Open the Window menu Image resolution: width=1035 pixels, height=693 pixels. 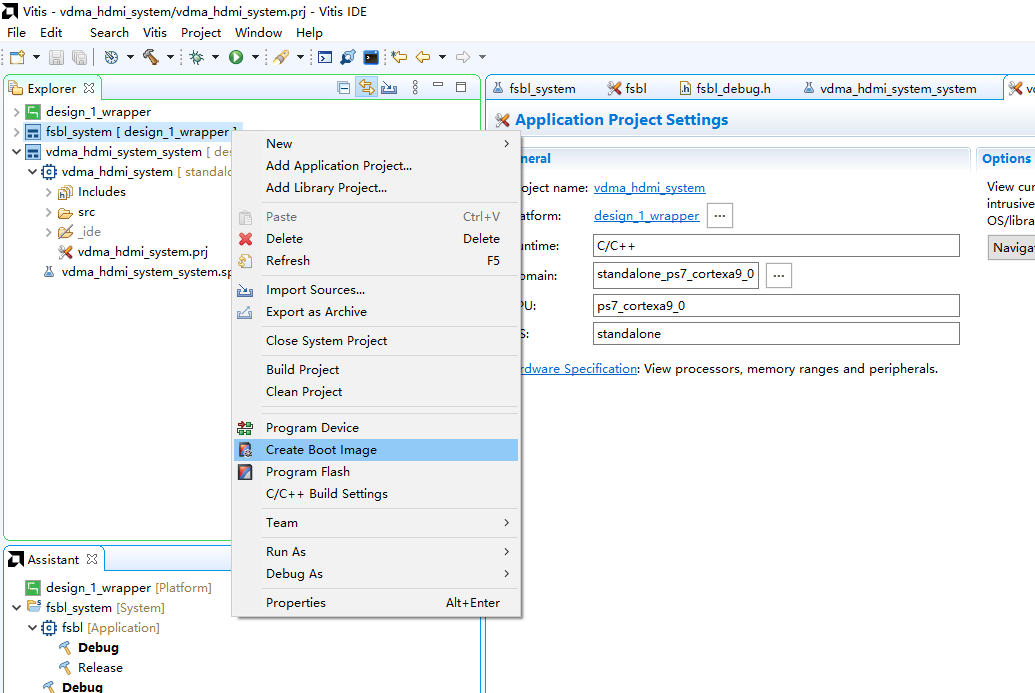pyautogui.click(x=258, y=32)
